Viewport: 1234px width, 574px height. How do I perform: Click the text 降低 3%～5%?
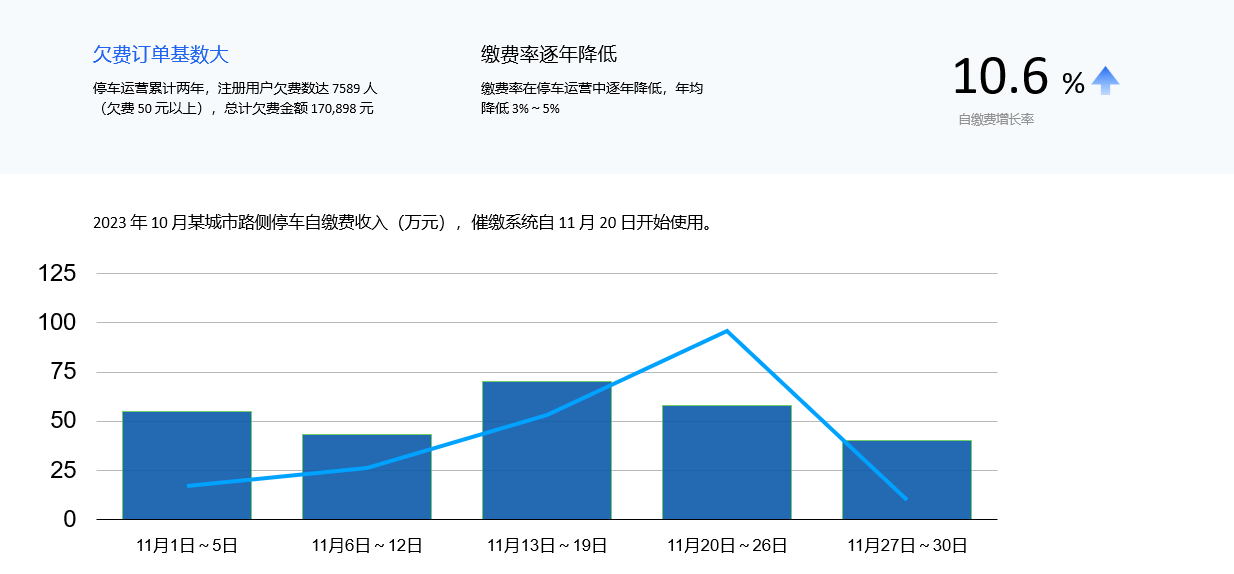click(520, 108)
